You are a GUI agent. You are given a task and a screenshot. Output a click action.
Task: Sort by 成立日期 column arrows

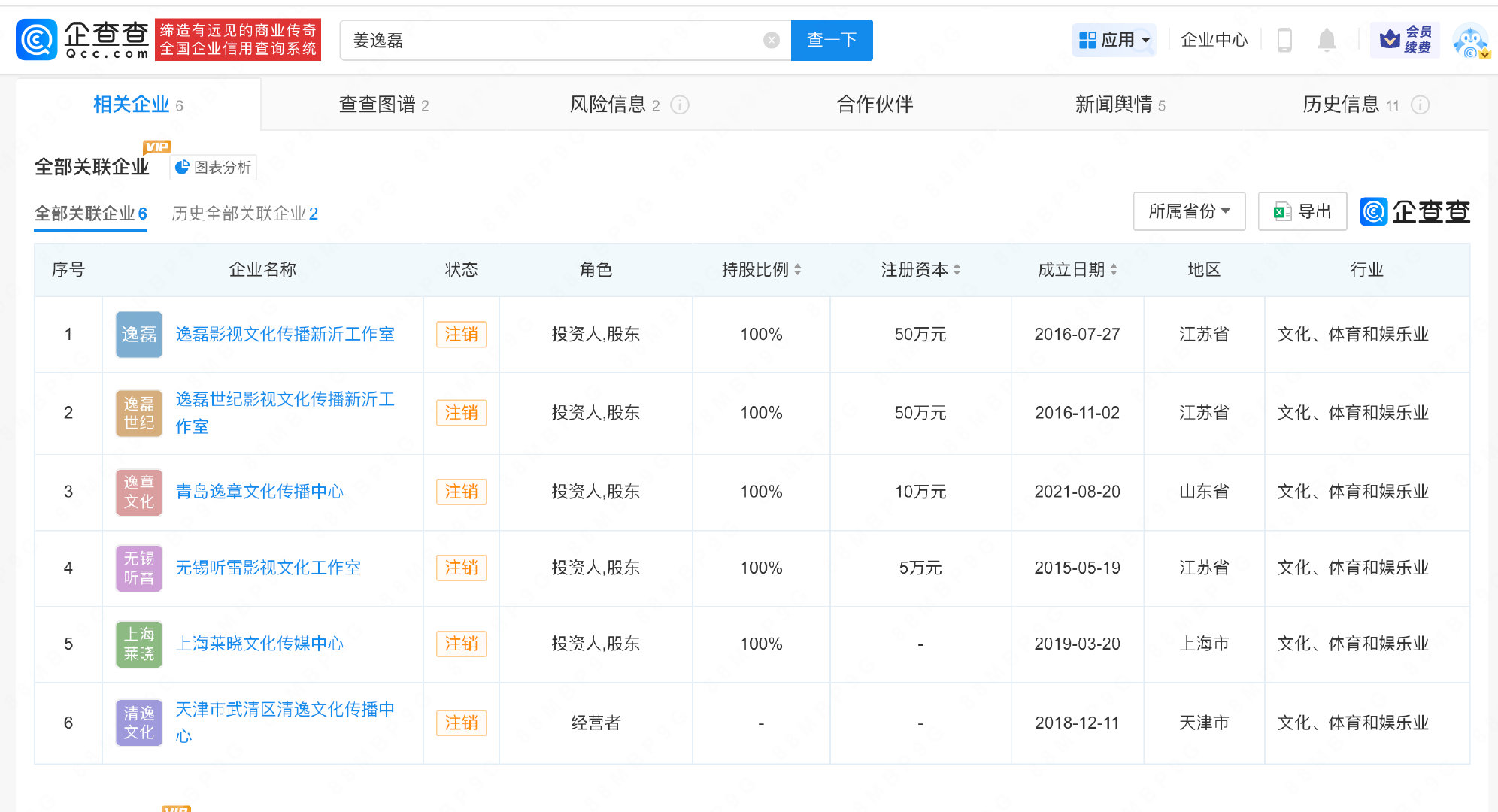1114,270
